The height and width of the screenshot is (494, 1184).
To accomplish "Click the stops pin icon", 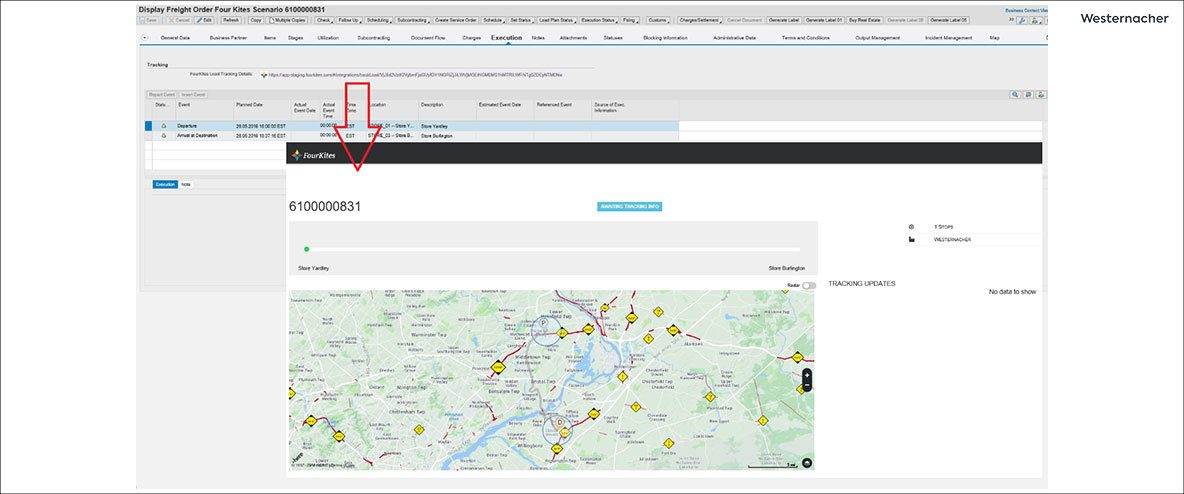I will coord(911,227).
